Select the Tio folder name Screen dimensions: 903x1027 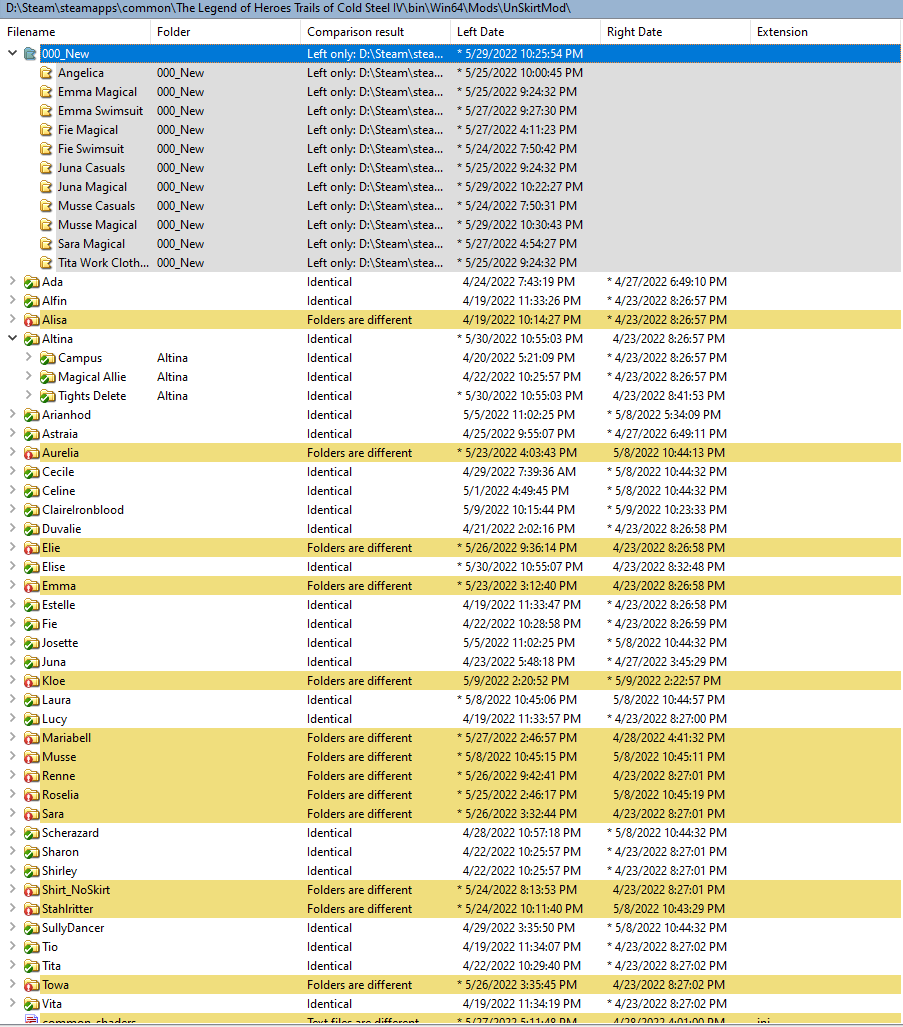(50, 946)
